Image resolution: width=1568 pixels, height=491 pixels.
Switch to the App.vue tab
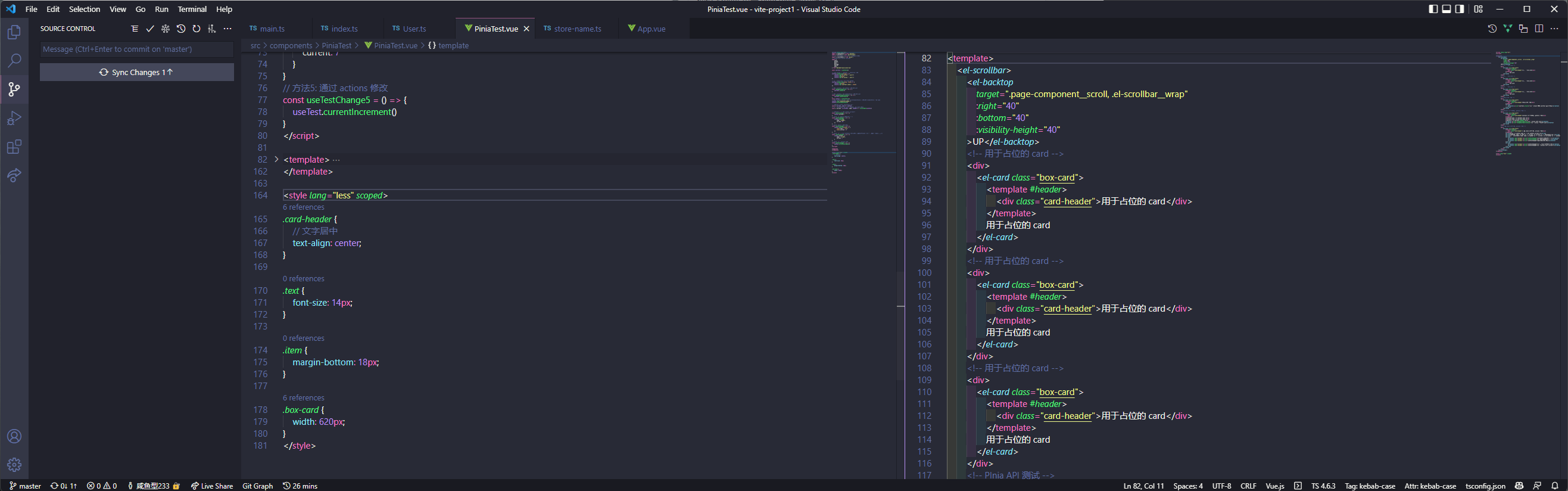click(x=651, y=29)
